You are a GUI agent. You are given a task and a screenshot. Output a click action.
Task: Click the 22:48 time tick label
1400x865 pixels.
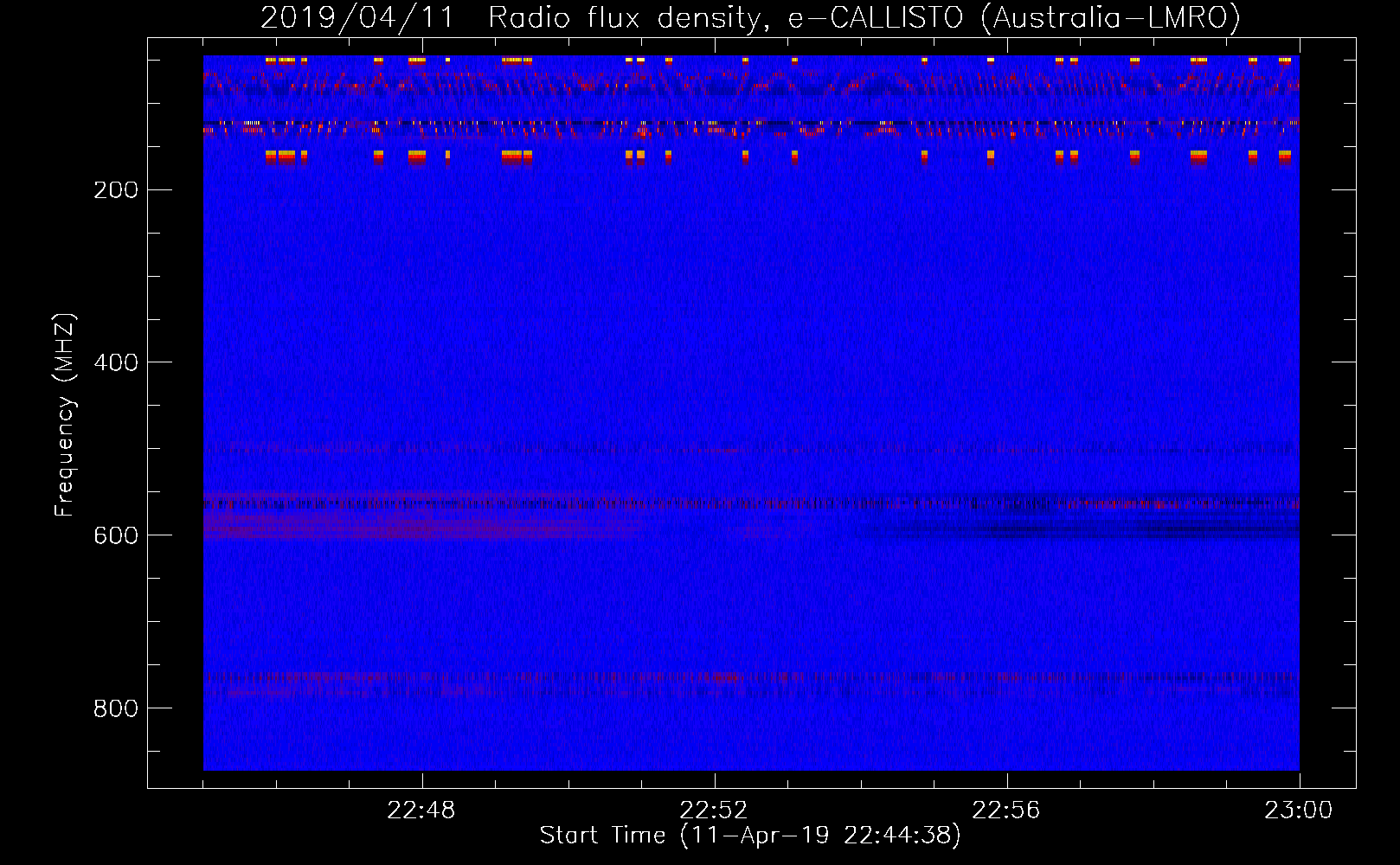(421, 811)
